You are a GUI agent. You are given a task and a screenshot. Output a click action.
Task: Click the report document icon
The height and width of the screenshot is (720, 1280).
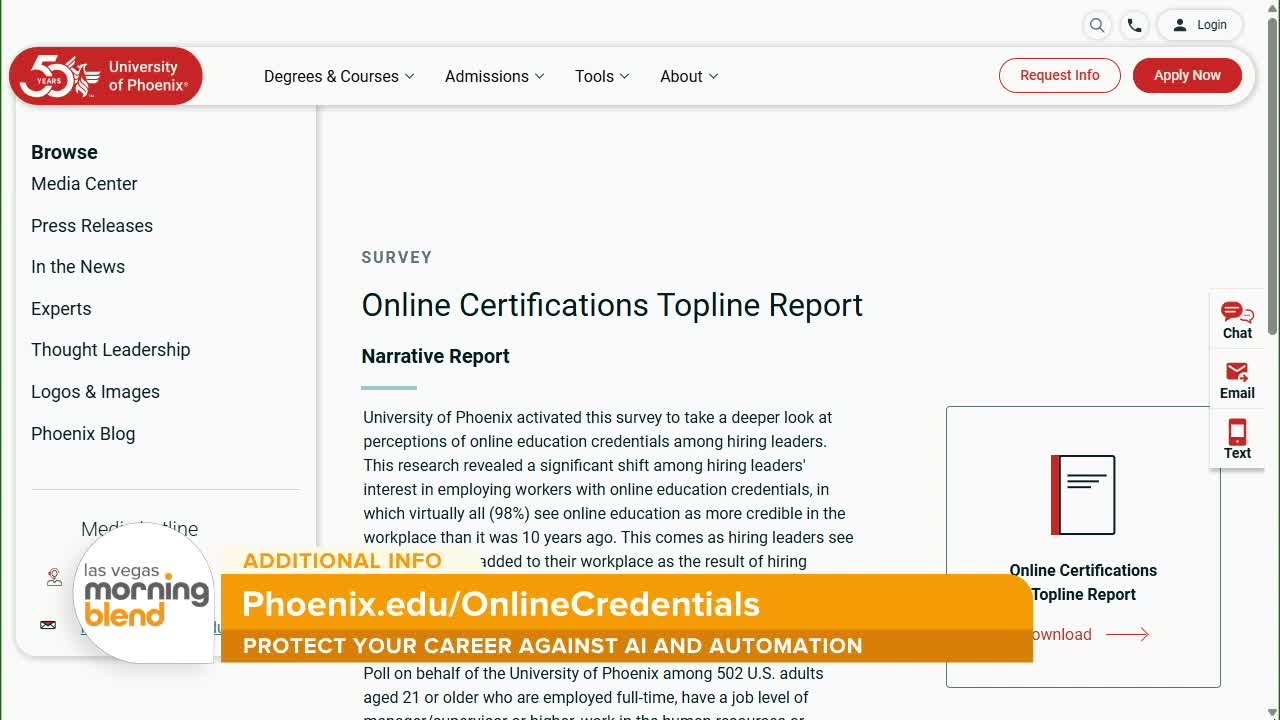coord(1083,495)
